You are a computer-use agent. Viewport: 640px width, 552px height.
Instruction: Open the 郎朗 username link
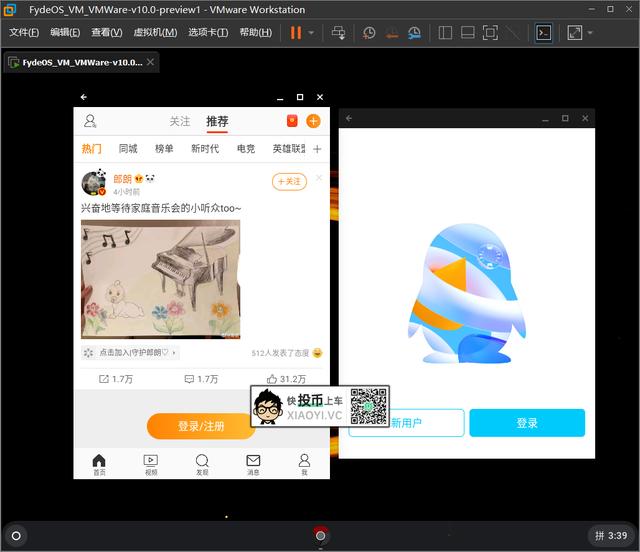point(122,179)
